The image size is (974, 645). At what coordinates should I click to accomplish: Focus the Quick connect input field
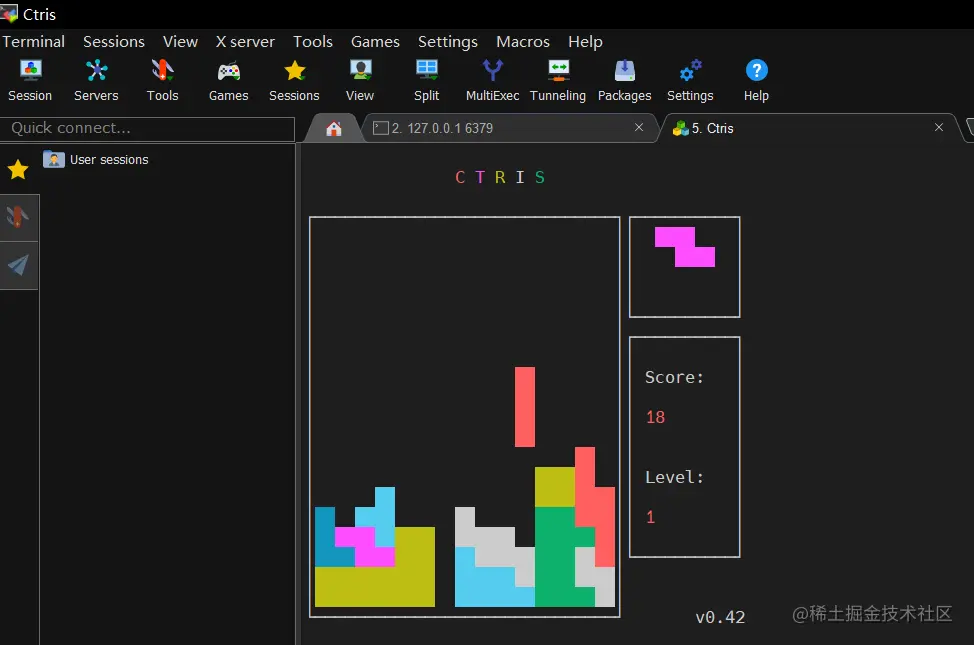[x=147, y=129]
